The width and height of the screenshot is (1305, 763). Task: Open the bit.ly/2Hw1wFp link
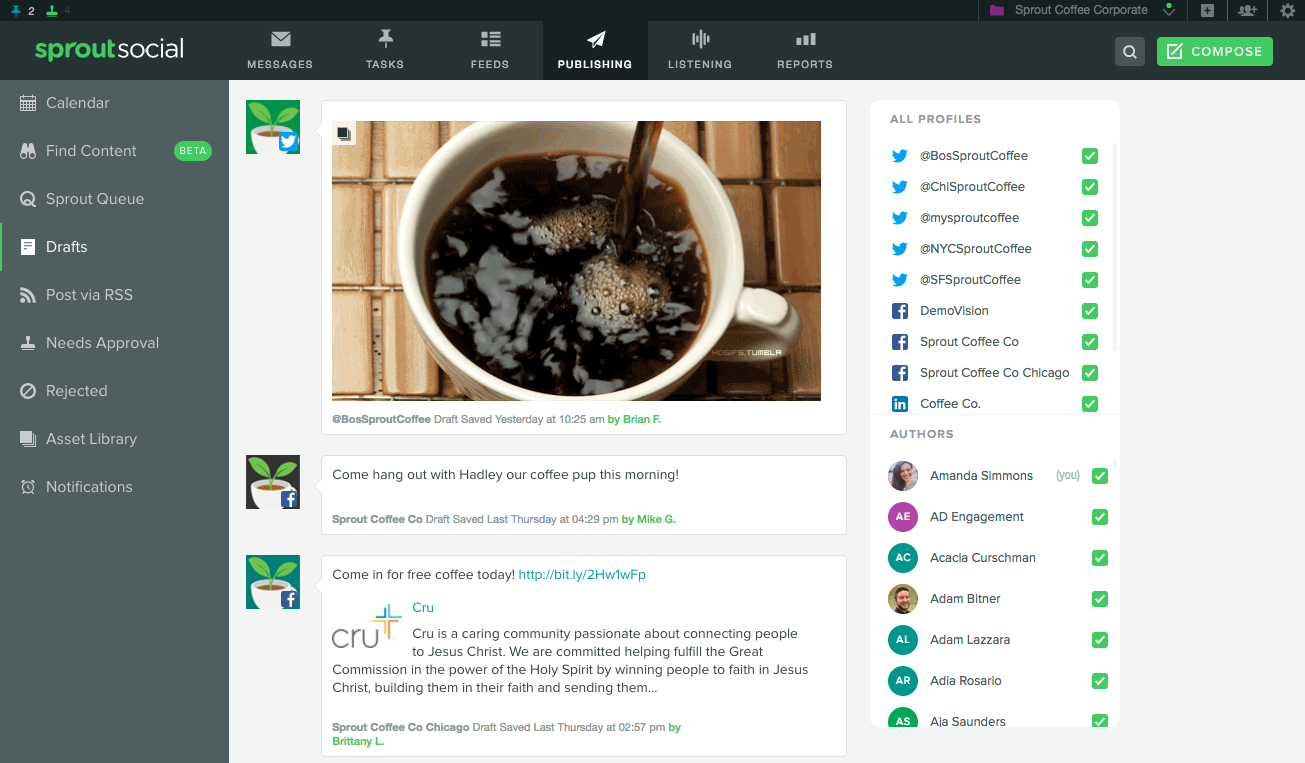click(x=582, y=575)
